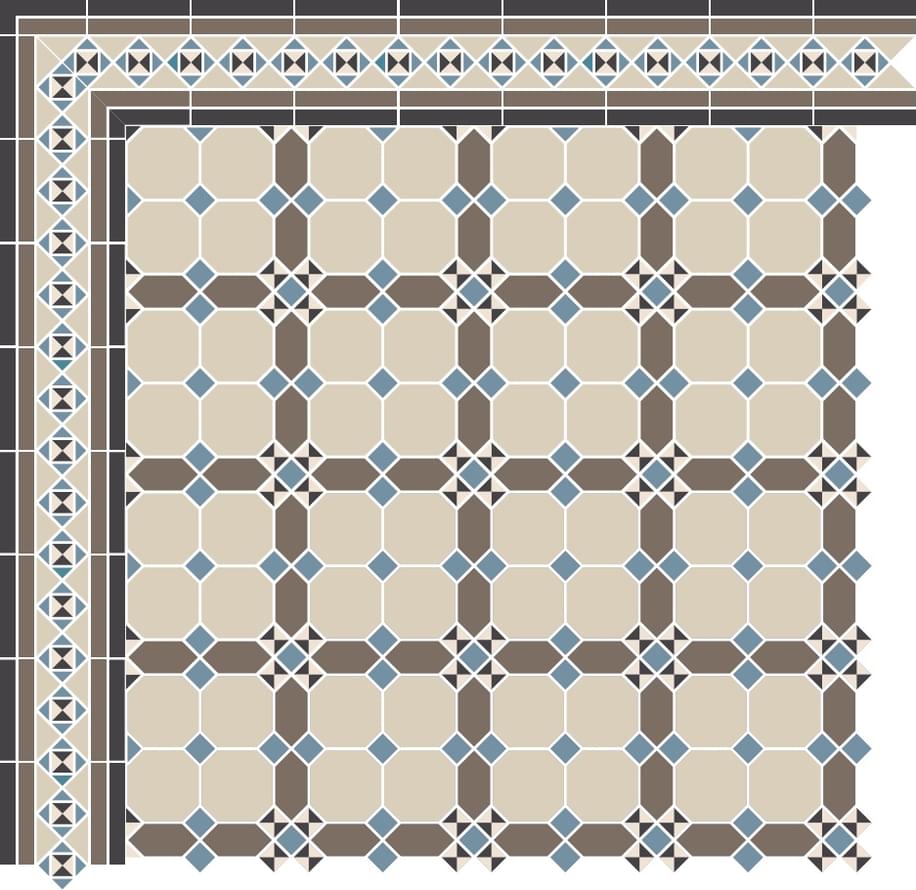Image resolution: width=916 pixels, height=890 pixels.
Task: Click the first blue half-diamond on field's top edge
Action: [200, 132]
